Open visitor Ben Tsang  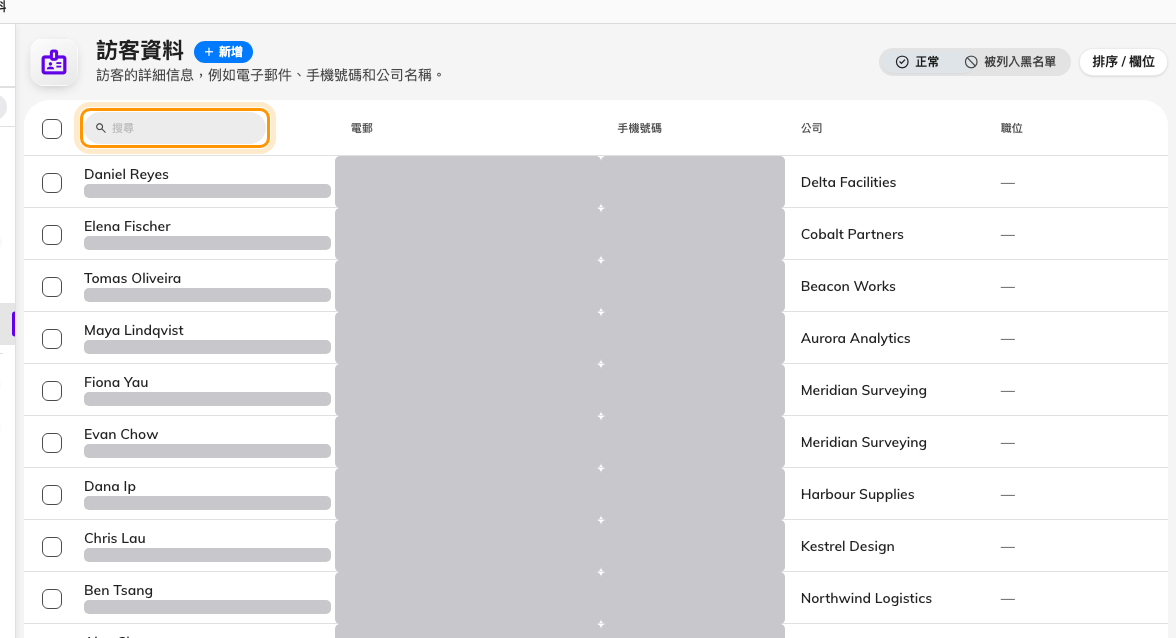118,590
